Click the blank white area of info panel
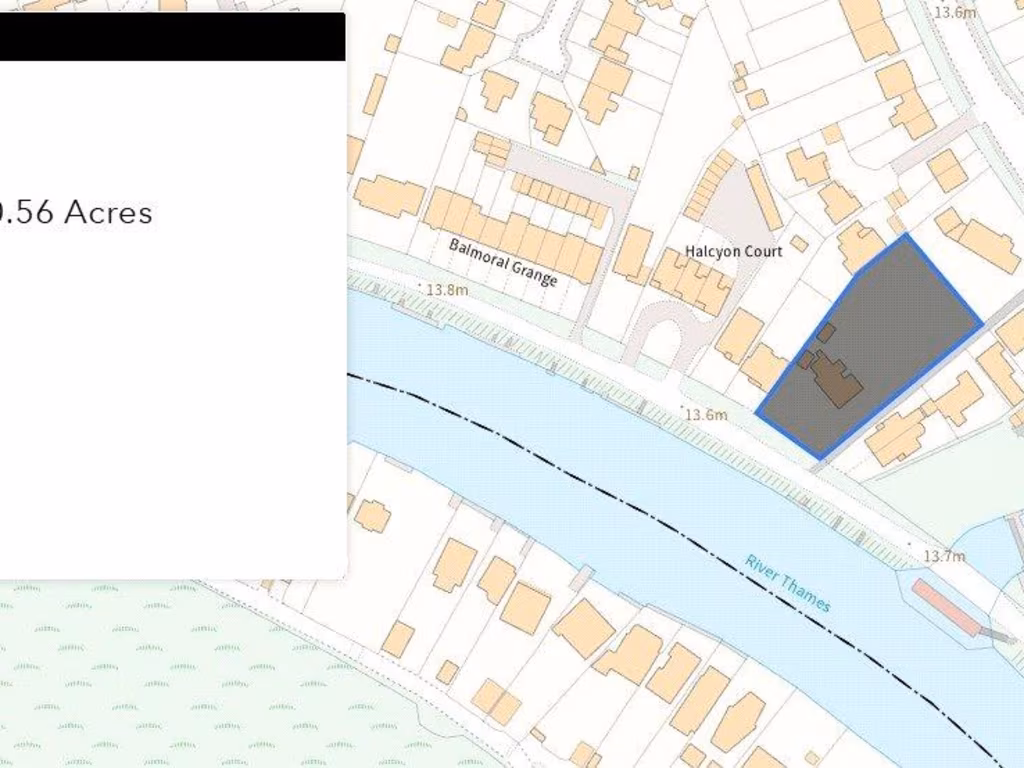Screen dimensions: 1024x768 pos(170,420)
